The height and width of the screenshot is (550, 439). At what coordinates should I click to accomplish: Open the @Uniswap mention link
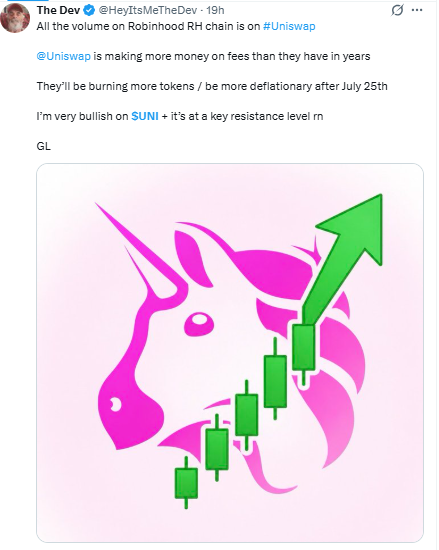coord(63,56)
